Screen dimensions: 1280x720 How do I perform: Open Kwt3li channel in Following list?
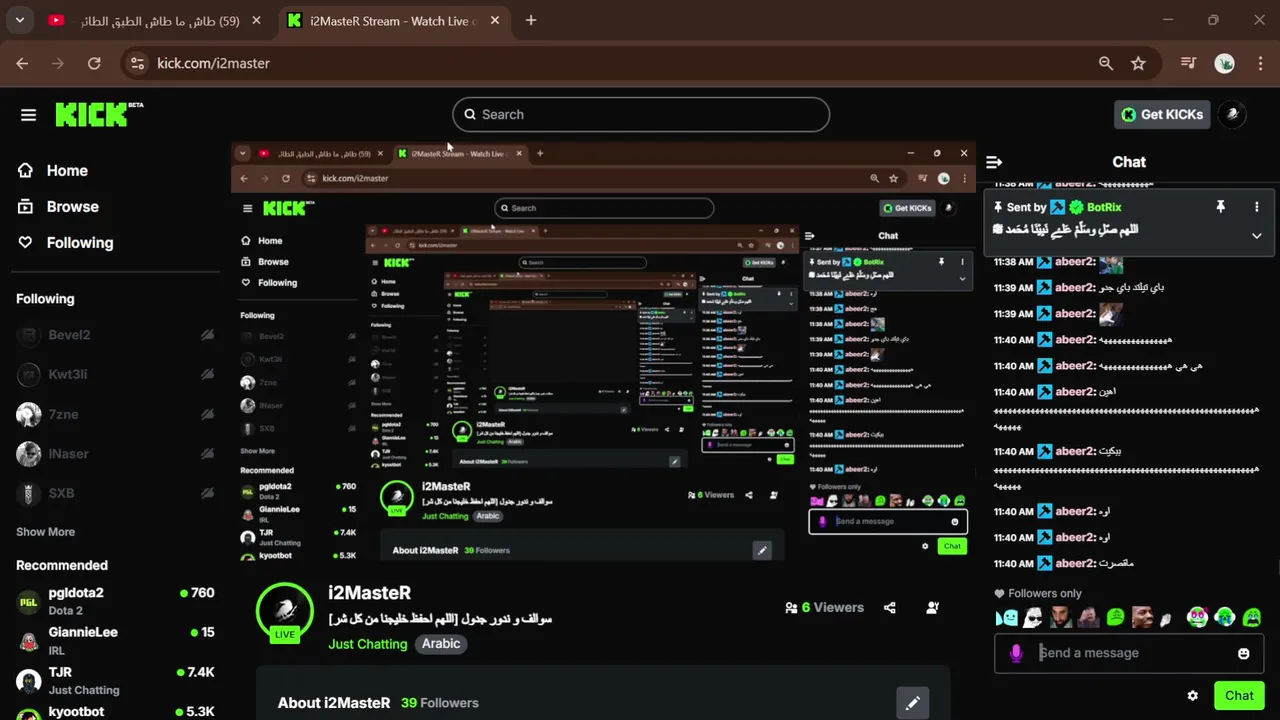click(x=115, y=375)
